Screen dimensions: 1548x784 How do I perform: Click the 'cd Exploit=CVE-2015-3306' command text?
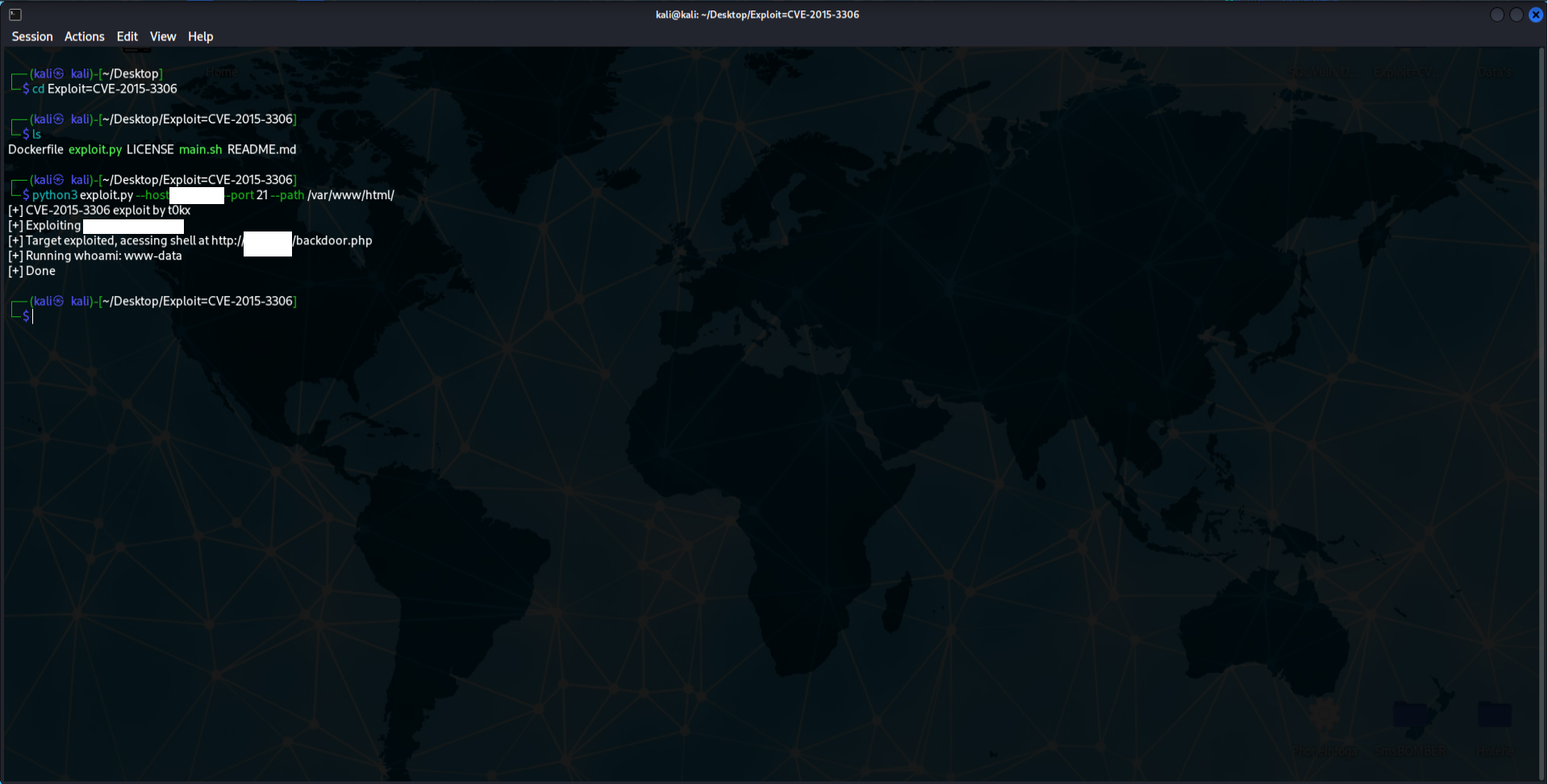click(105, 89)
